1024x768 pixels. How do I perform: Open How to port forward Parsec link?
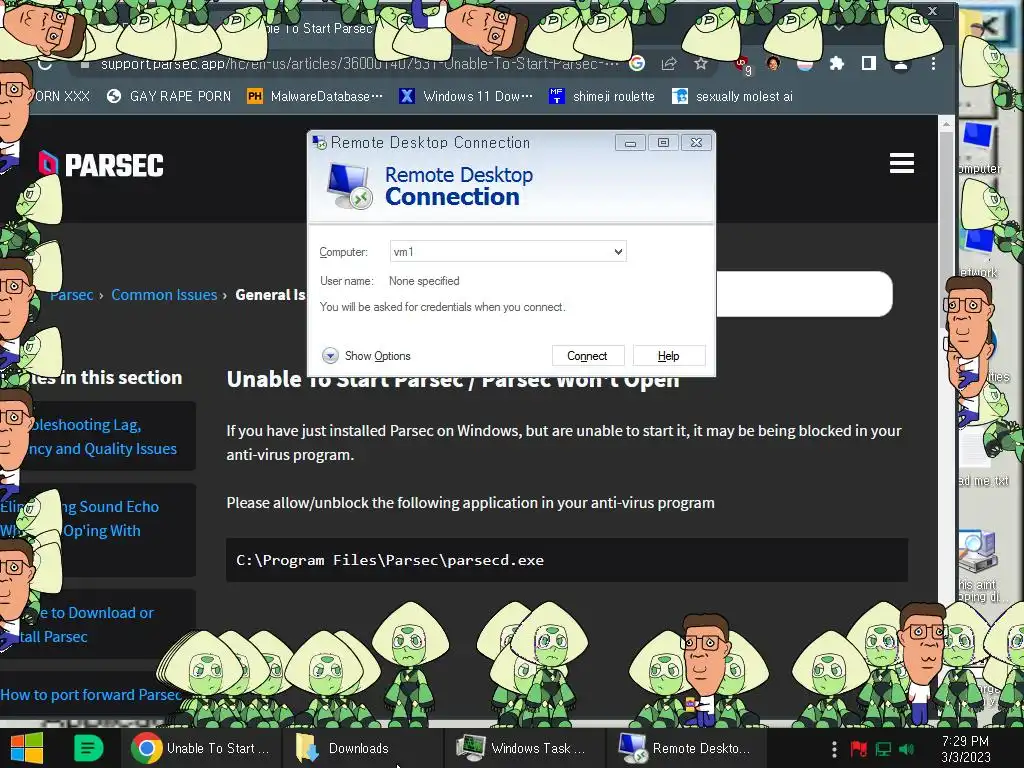click(x=90, y=695)
